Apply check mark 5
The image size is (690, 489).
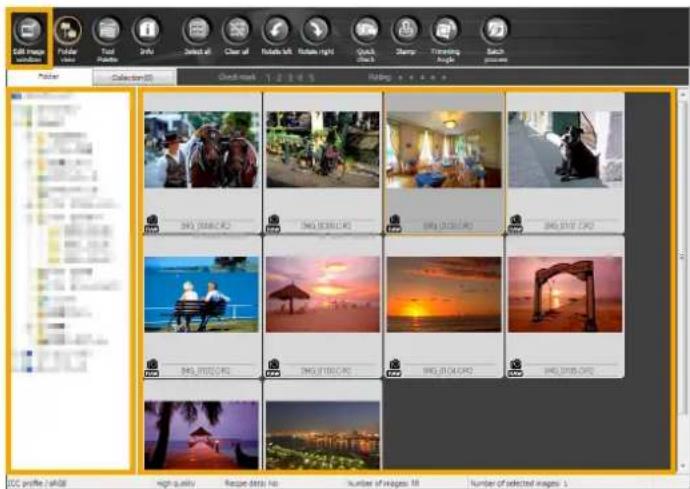(312, 78)
